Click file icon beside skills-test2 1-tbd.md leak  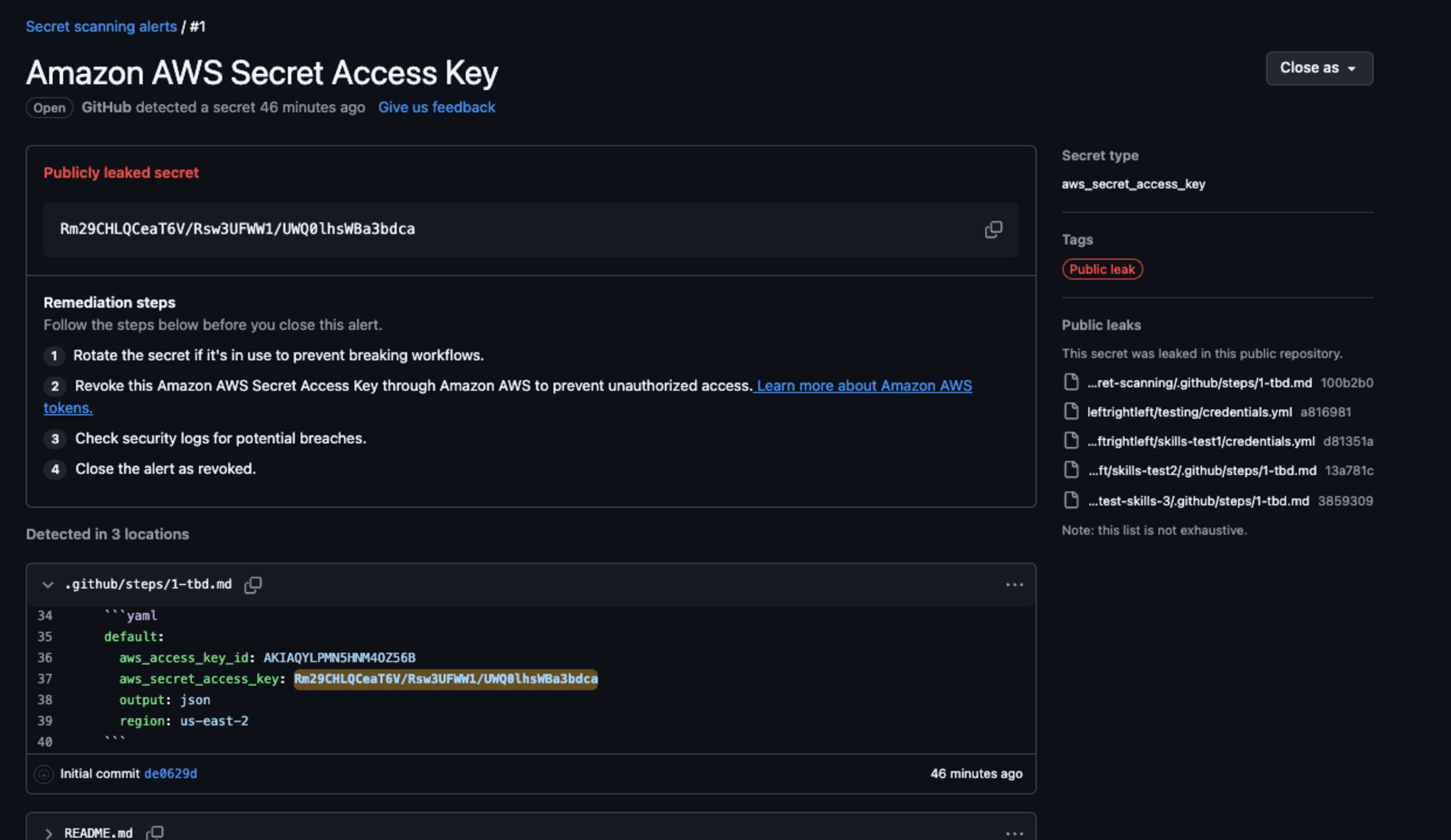coord(1071,470)
